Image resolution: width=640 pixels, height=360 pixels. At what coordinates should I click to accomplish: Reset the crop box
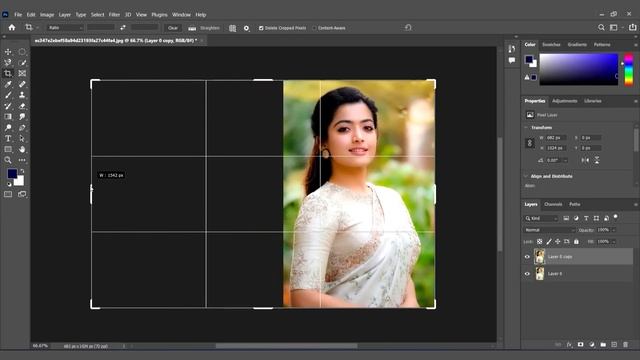click(408, 27)
